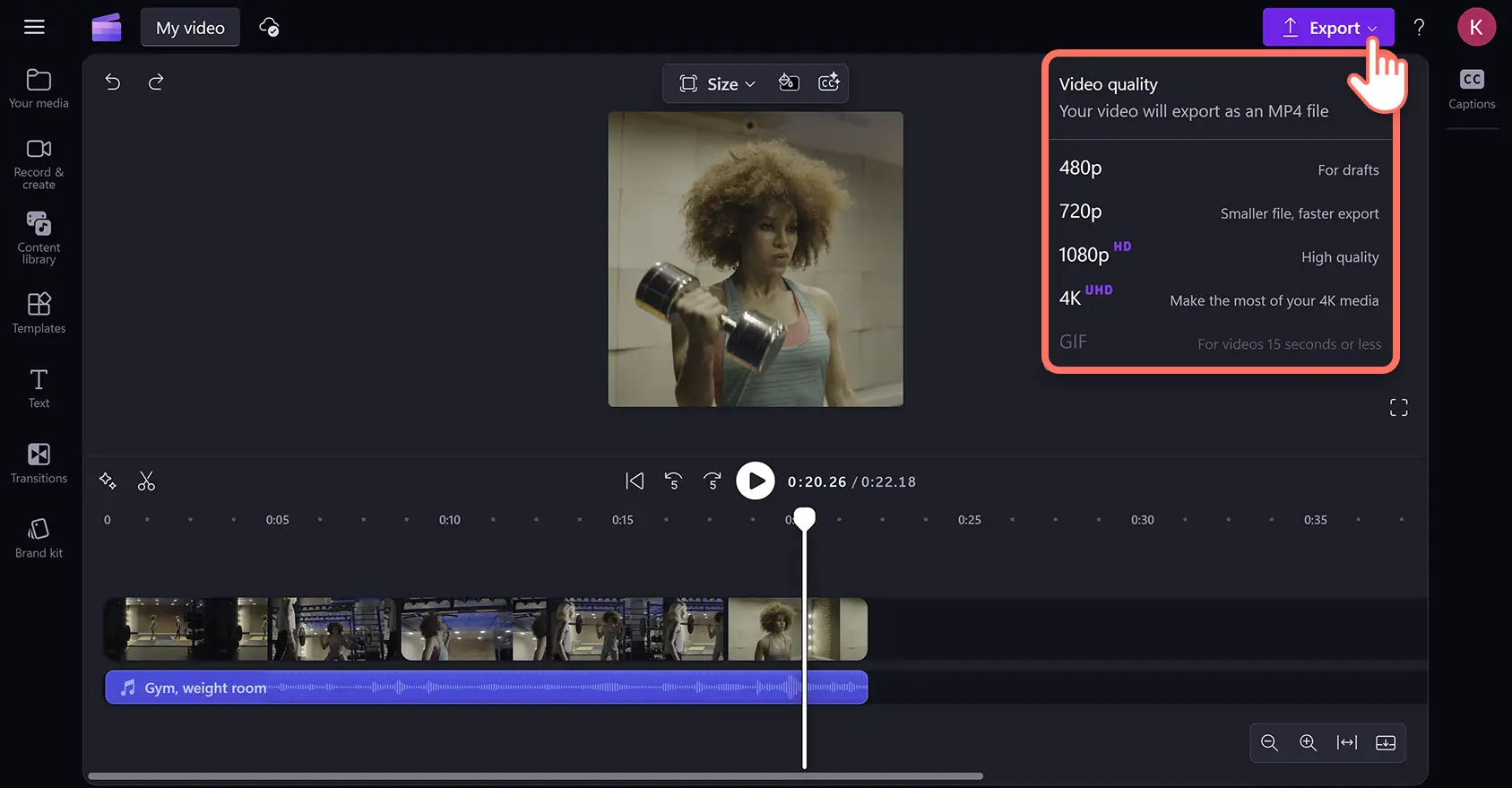Image resolution: width=1512 pixels, height=788 pixels.
Task: Skip to the start of the video
Action: click(x=635, y=481)
